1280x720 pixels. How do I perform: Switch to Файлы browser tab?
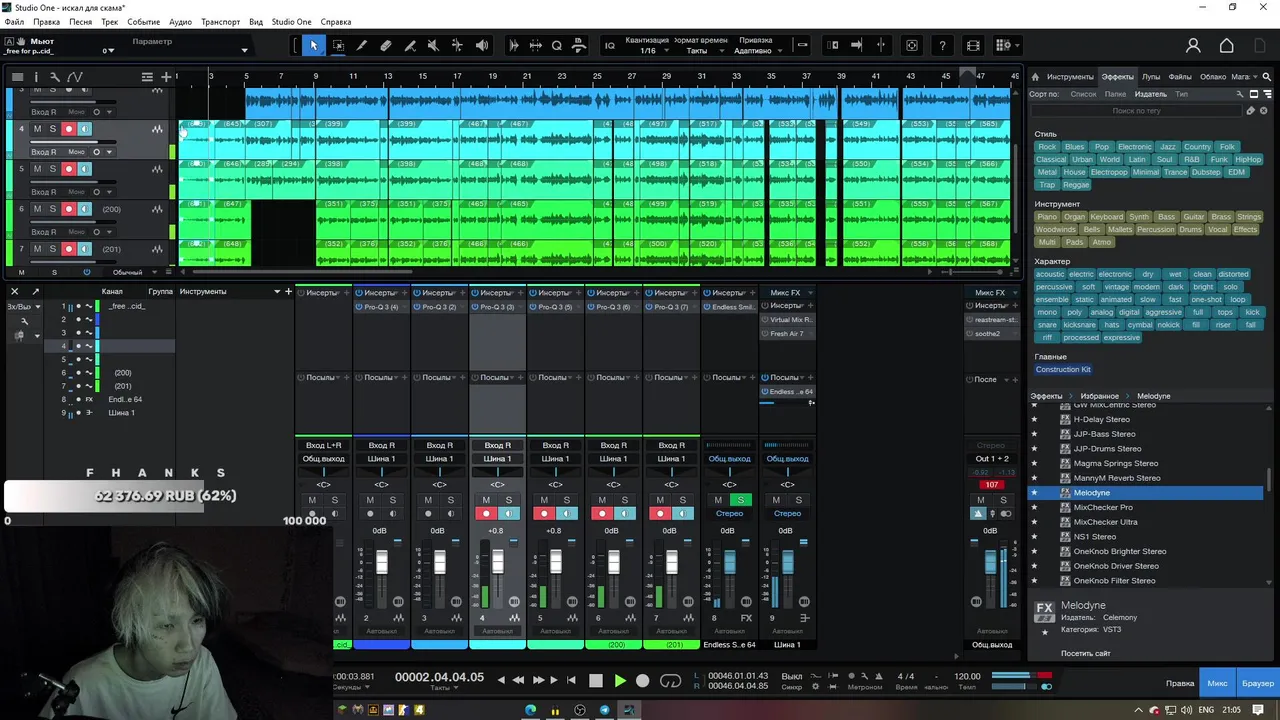pyautogui.click(x=1180, y=77)
